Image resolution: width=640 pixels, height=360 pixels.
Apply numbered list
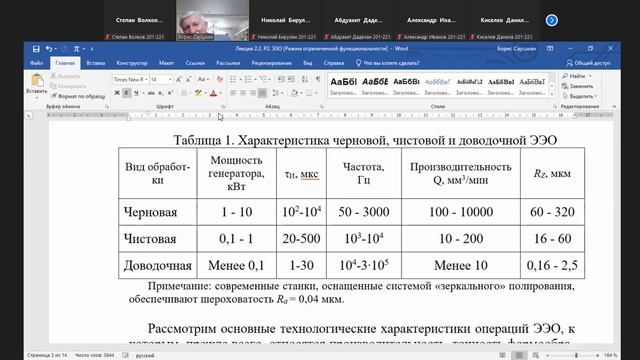[248, 79]
